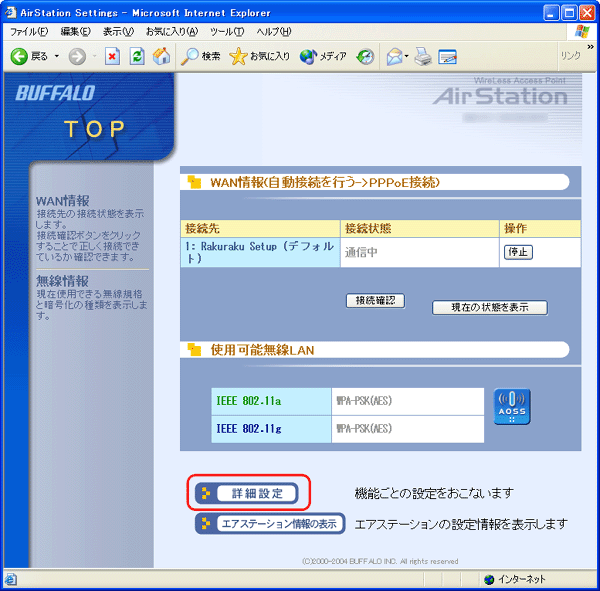The image size is (600, 591).
Task: Click the IE icon in title bar
Action: [x=11, y=13]
